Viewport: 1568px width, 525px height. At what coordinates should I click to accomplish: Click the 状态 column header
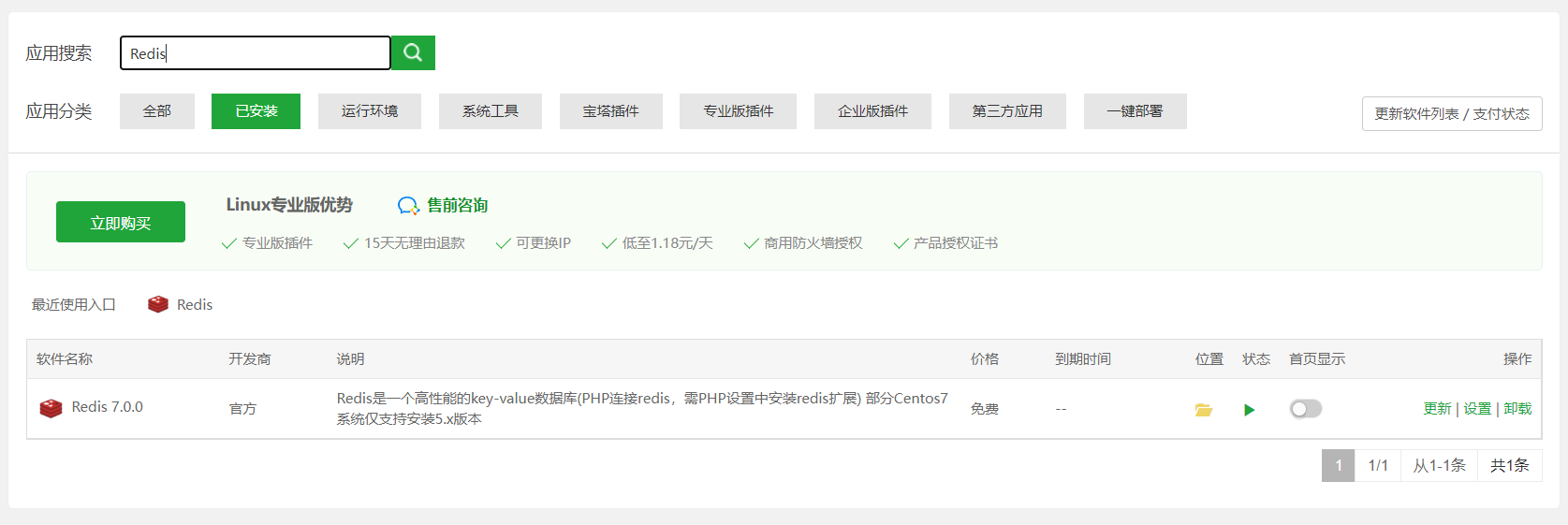pyautogui.click(x=1256, y=359)
